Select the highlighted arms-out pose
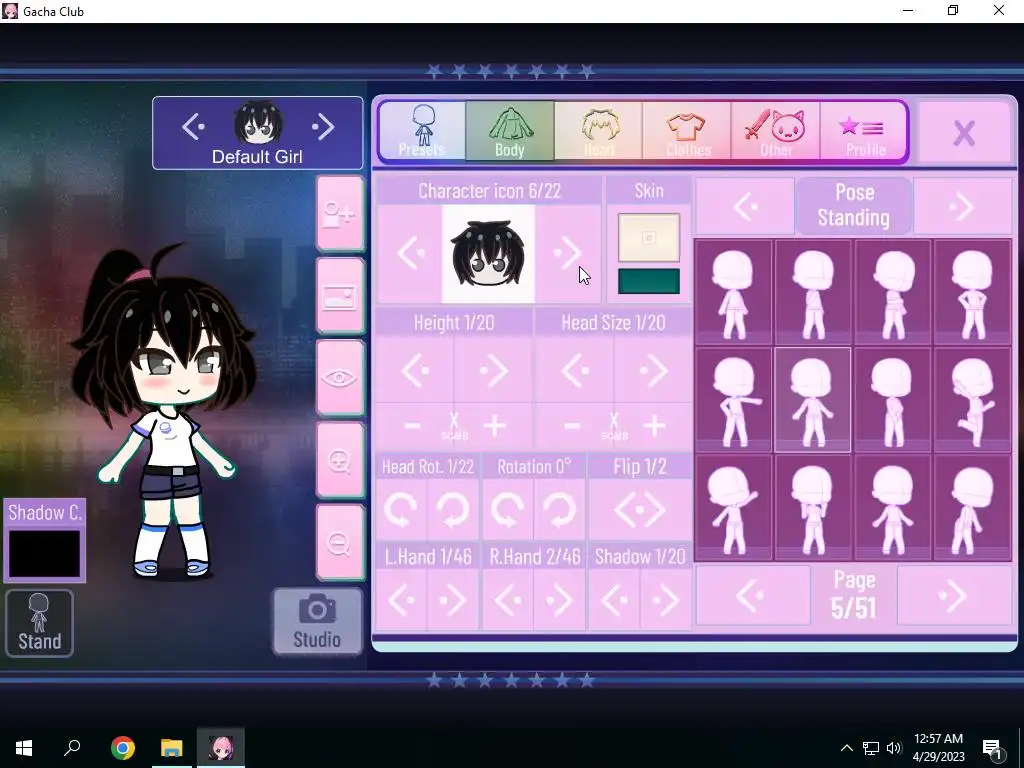The width and height of the screenshot is (1024, 768). (813, 400)
